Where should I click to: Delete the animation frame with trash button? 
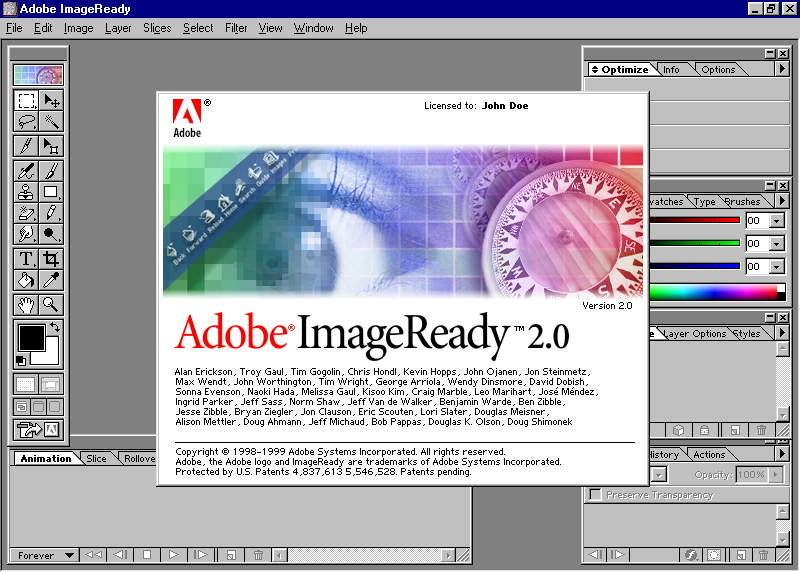click(258, 555)
